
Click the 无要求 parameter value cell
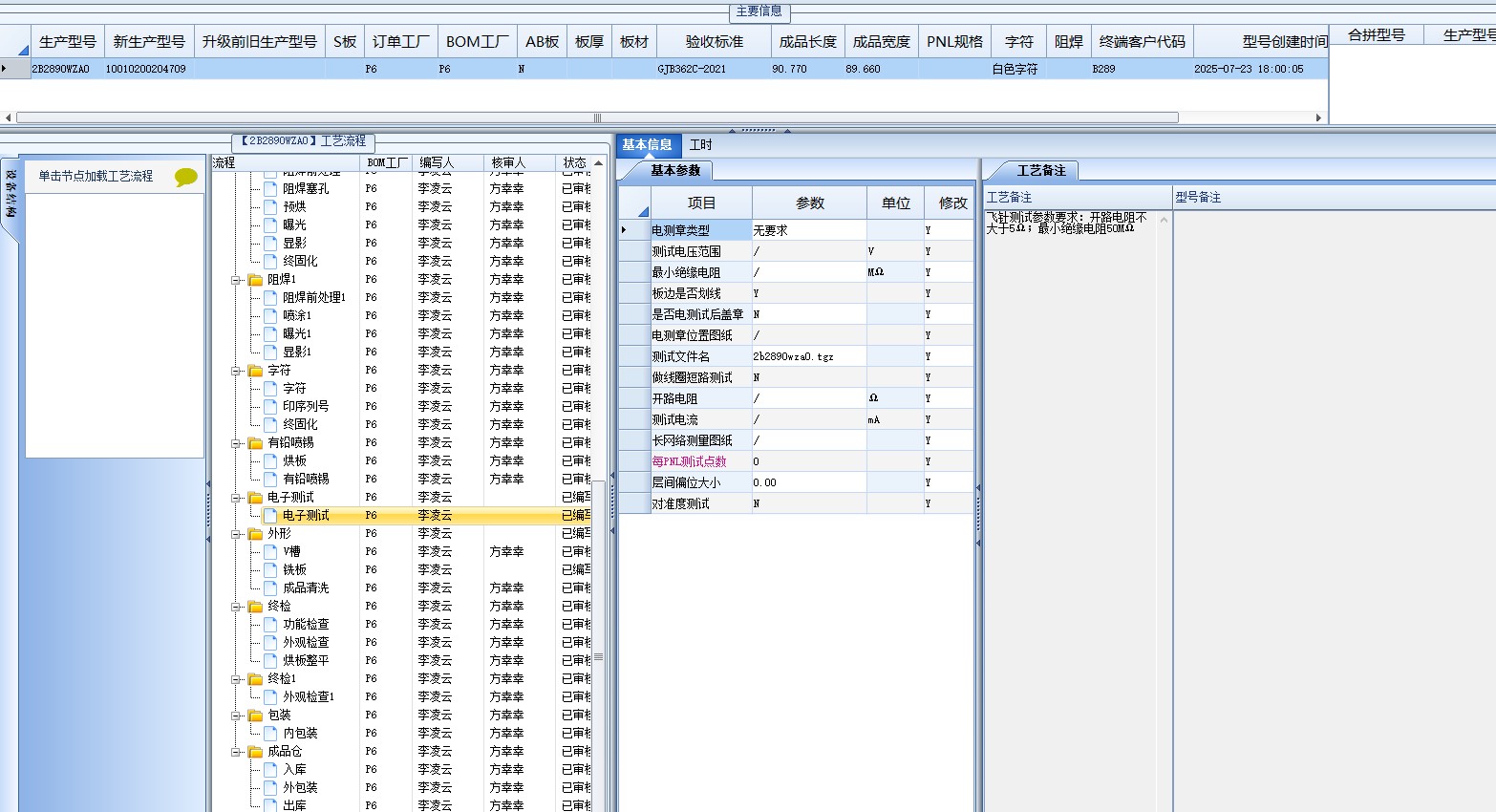(x=809, y=231)
